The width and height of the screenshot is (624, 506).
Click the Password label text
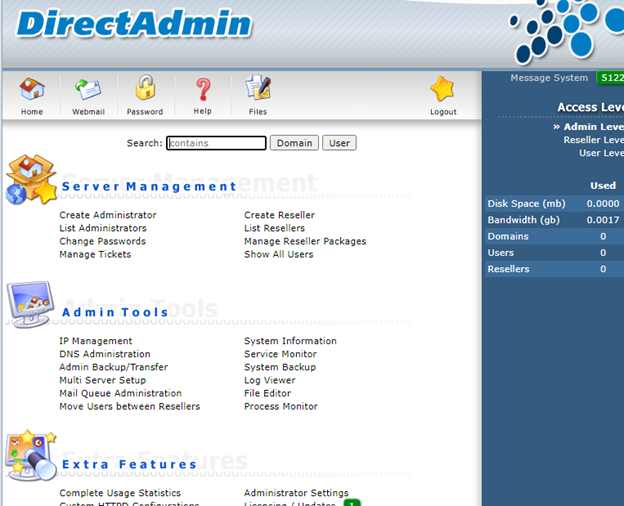tap(145, 112)
